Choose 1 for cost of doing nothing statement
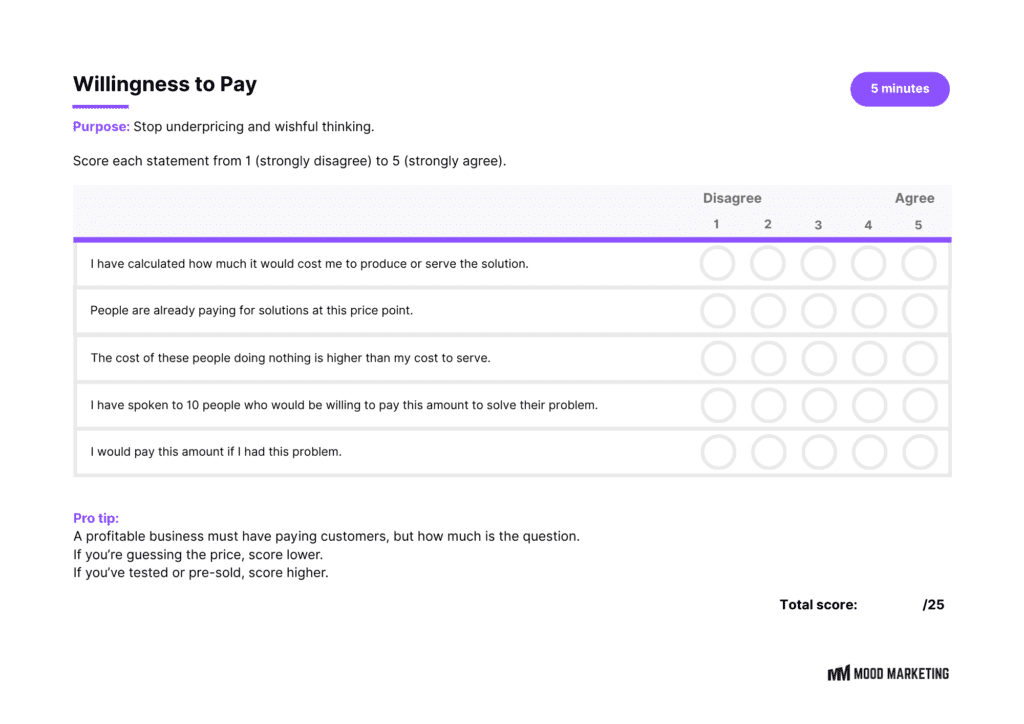The width and height of the screenshot is (1024, 724). tap(718, 358)
